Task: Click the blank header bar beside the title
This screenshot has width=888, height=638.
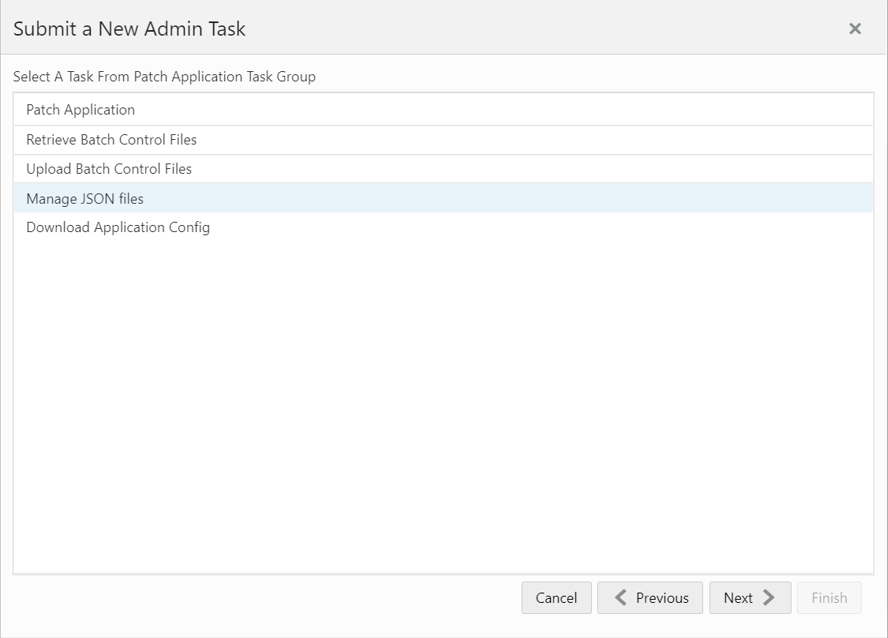Action: (x=544, y=28)
